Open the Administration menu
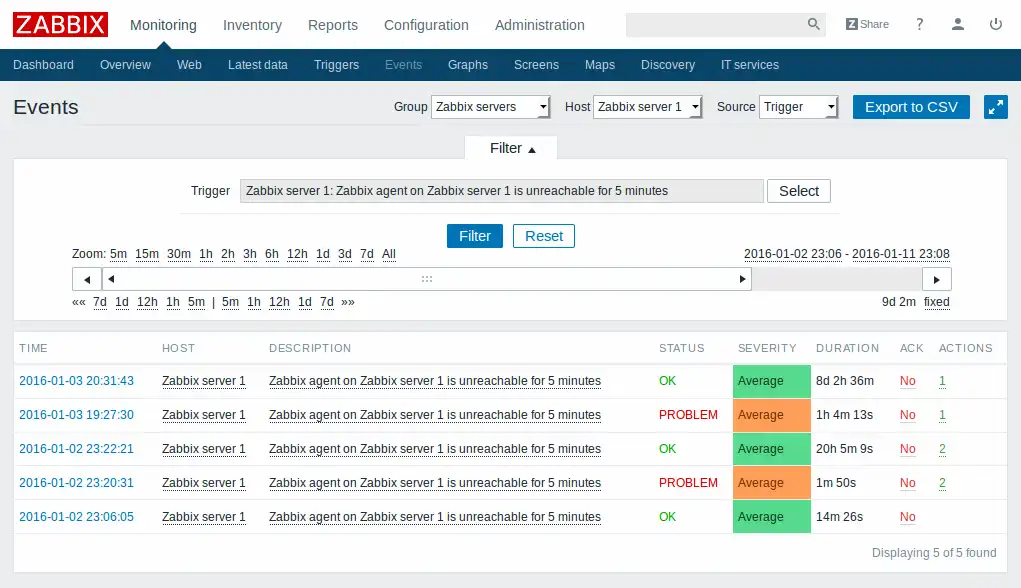 click(x=540, y=25)
